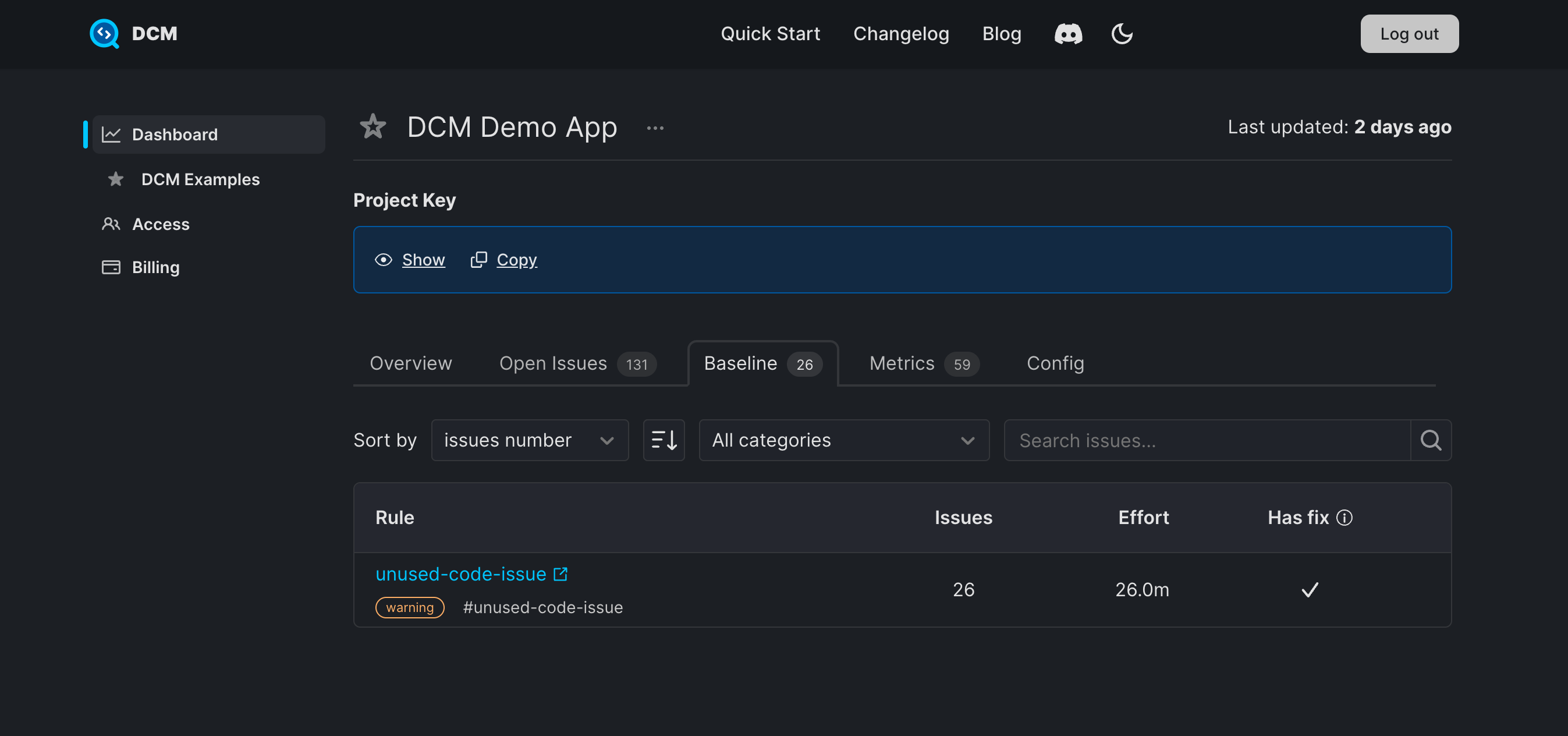Click the Has fix info icon
The width and height of the screenshot is (1568, 736).
[1344, 518]
